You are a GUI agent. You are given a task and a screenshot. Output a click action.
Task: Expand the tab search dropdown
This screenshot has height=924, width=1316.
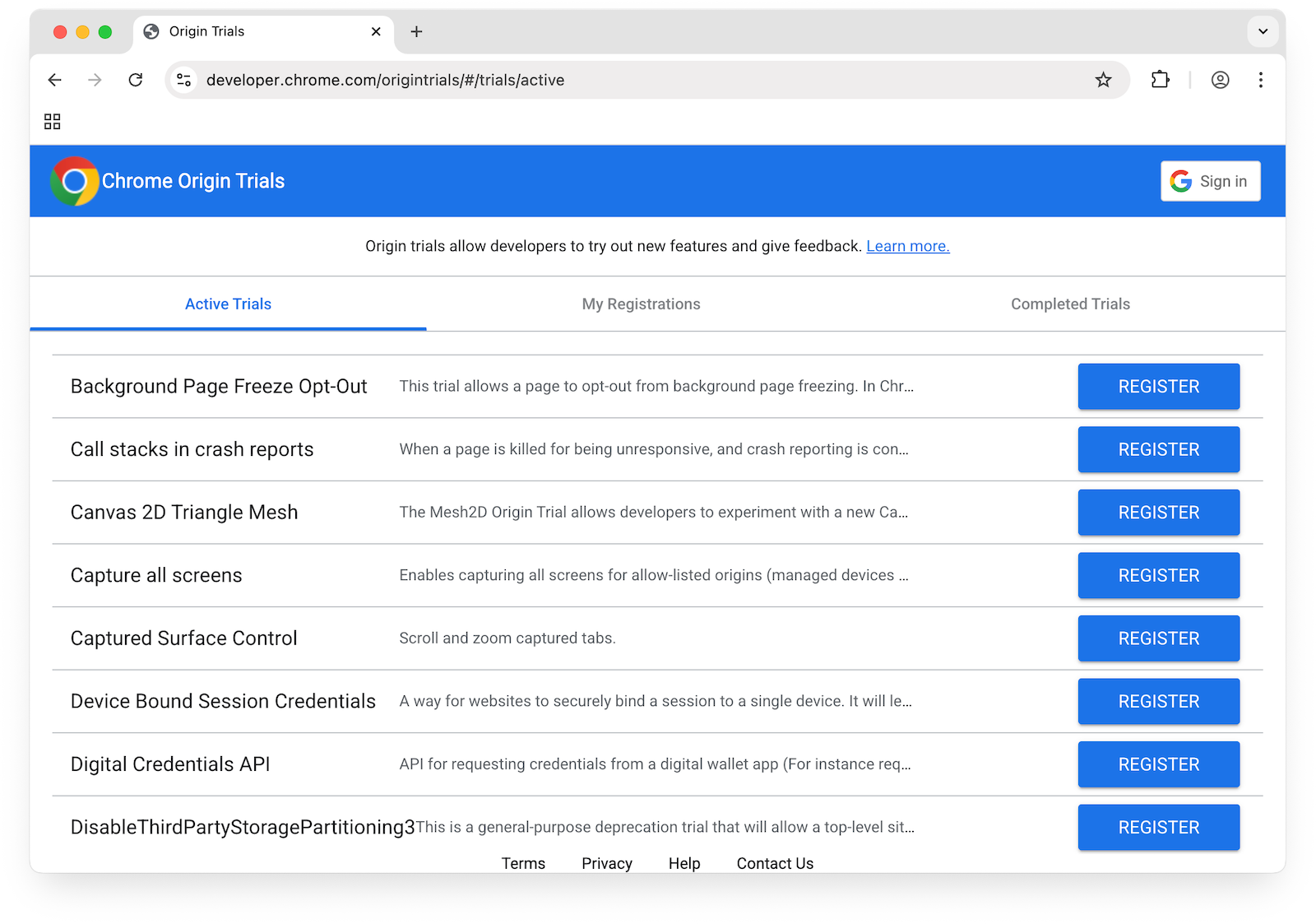[1263, 31]
